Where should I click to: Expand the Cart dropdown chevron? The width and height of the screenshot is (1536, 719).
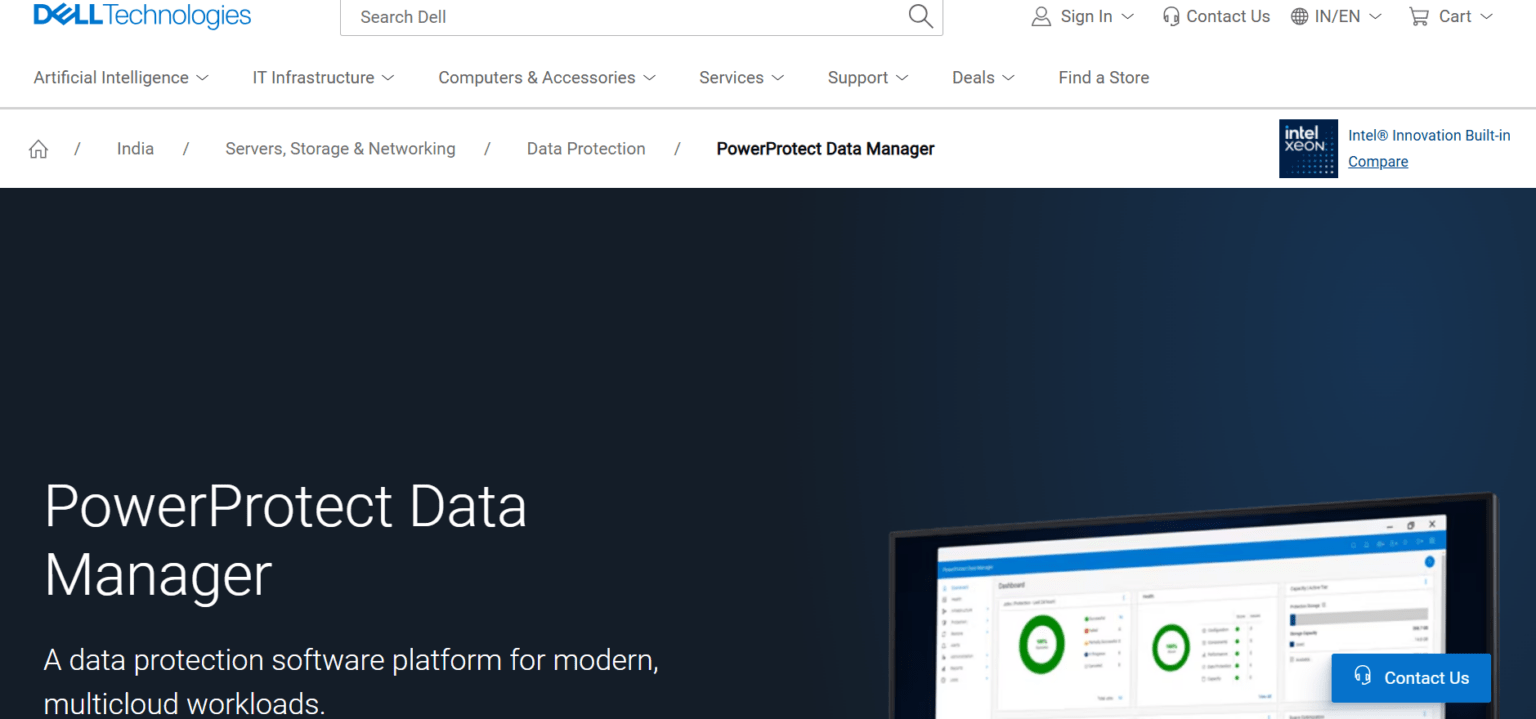1489,17
